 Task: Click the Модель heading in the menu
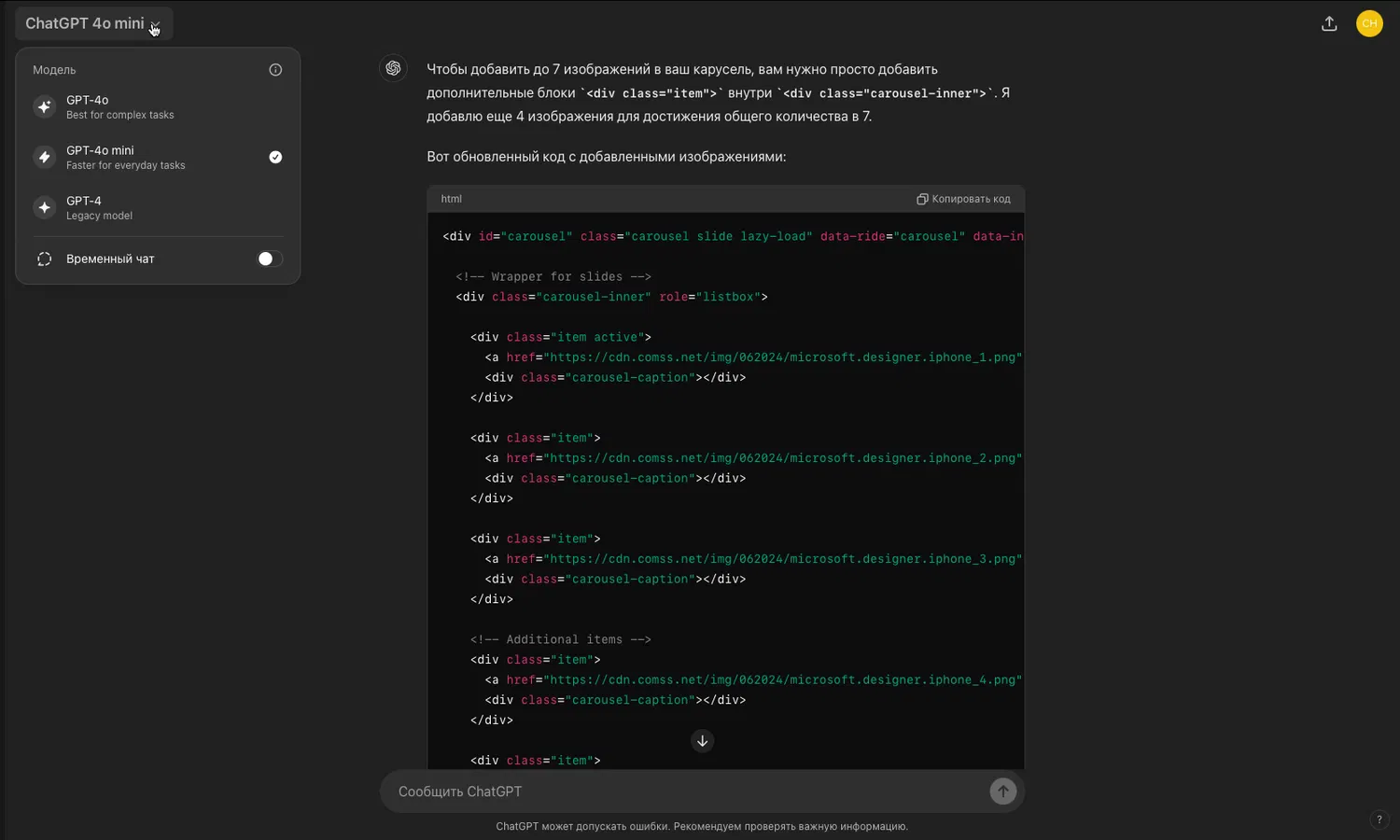(x=54, y=70)
